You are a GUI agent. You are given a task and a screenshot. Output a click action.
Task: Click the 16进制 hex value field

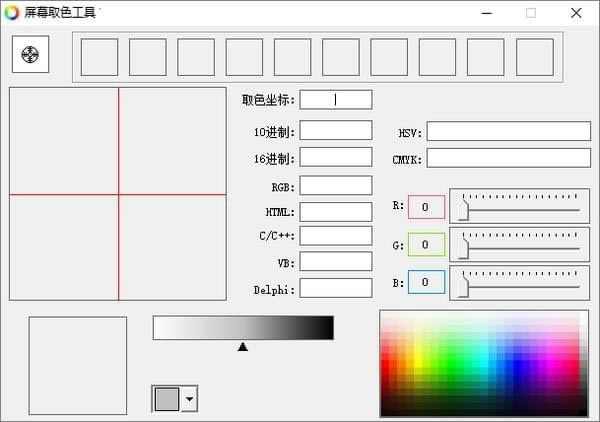pos(335,157)
